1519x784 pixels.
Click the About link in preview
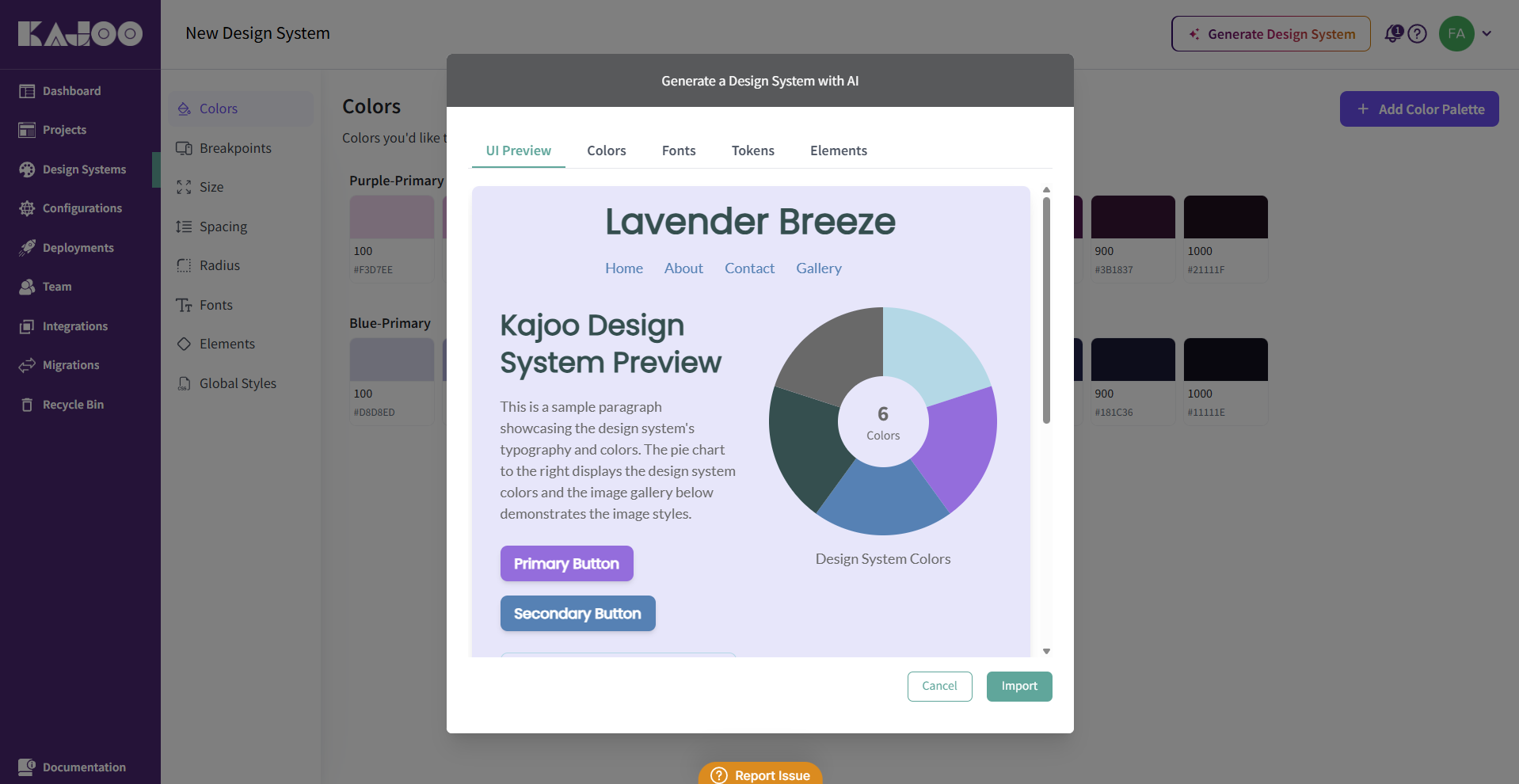tap(683, 268)
